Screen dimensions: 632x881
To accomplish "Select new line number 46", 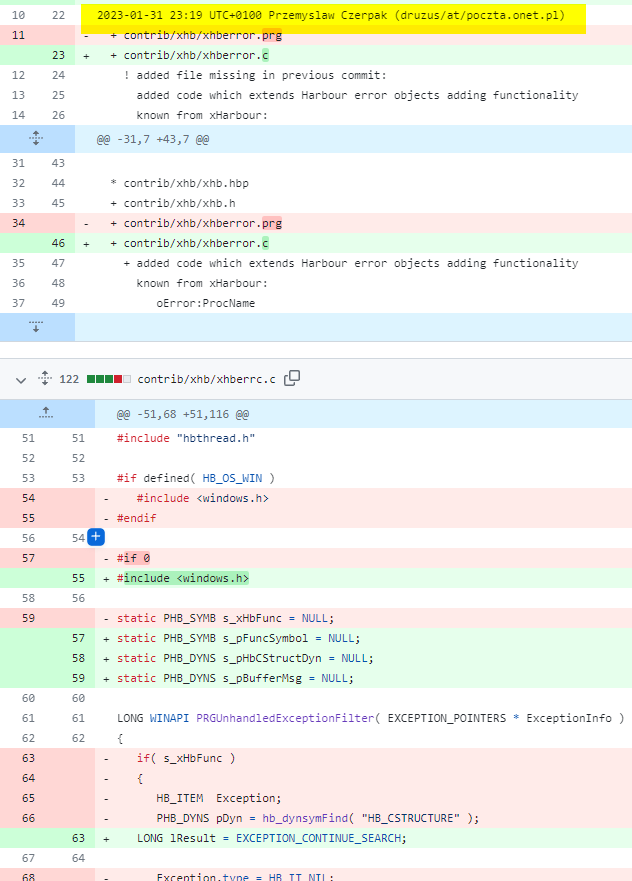I will point(57,243).
